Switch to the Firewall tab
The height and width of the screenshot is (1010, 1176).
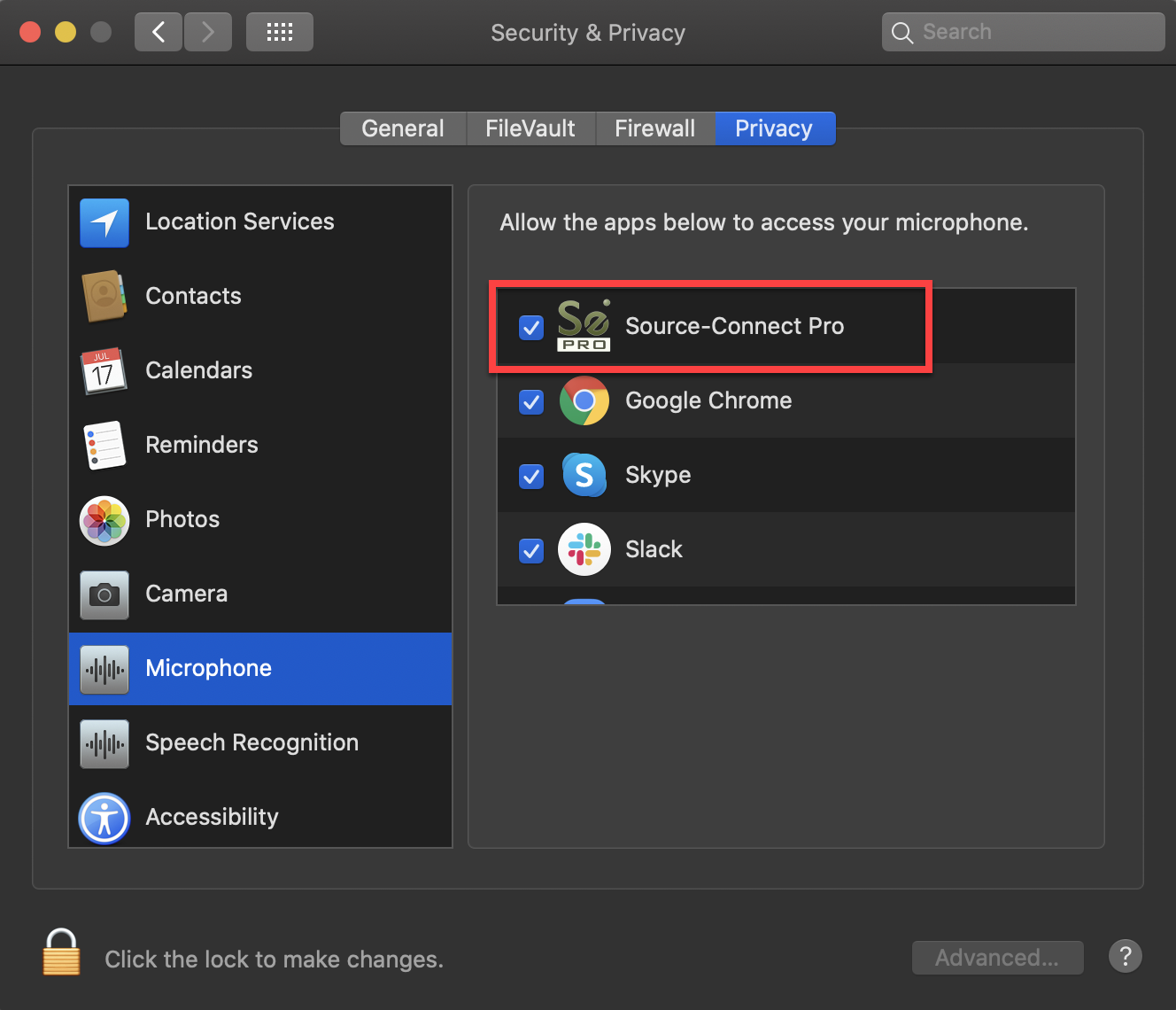click(654, 128)
